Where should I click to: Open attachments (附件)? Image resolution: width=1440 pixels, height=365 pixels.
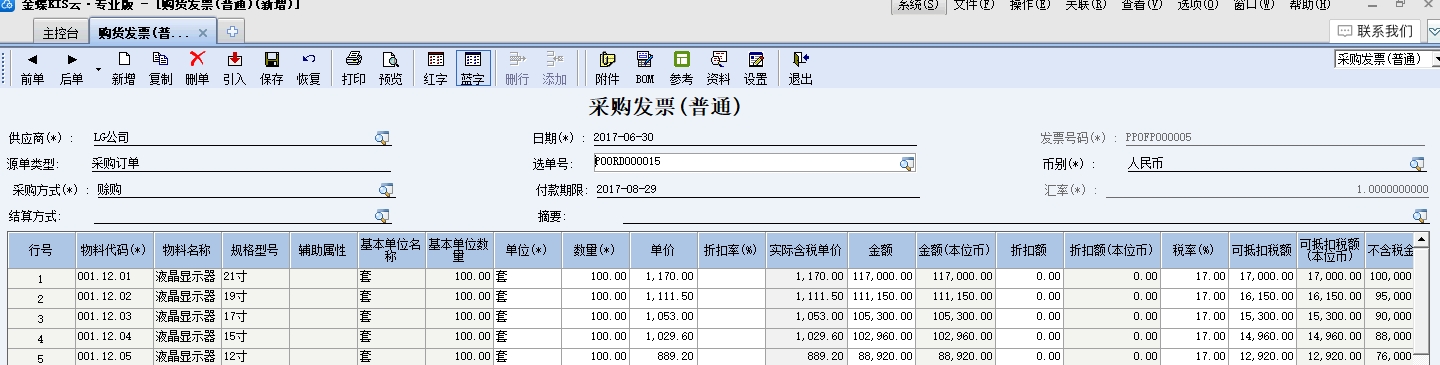(607, 69)
